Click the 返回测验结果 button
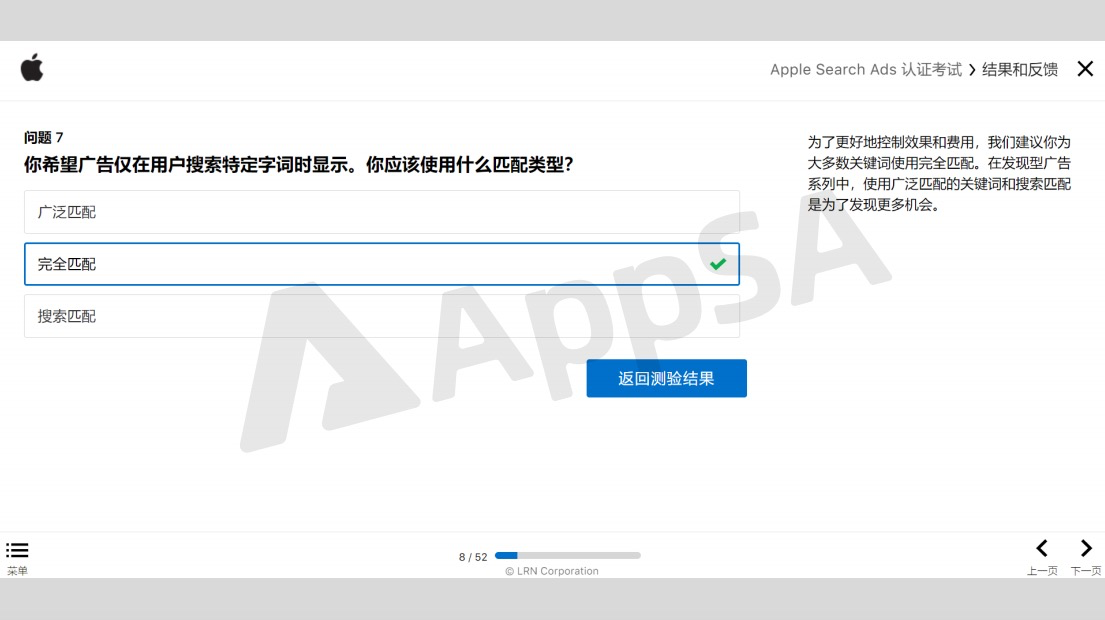Image resolution: width=1105 pixels, height=620 pixels. tap(667, 378)
